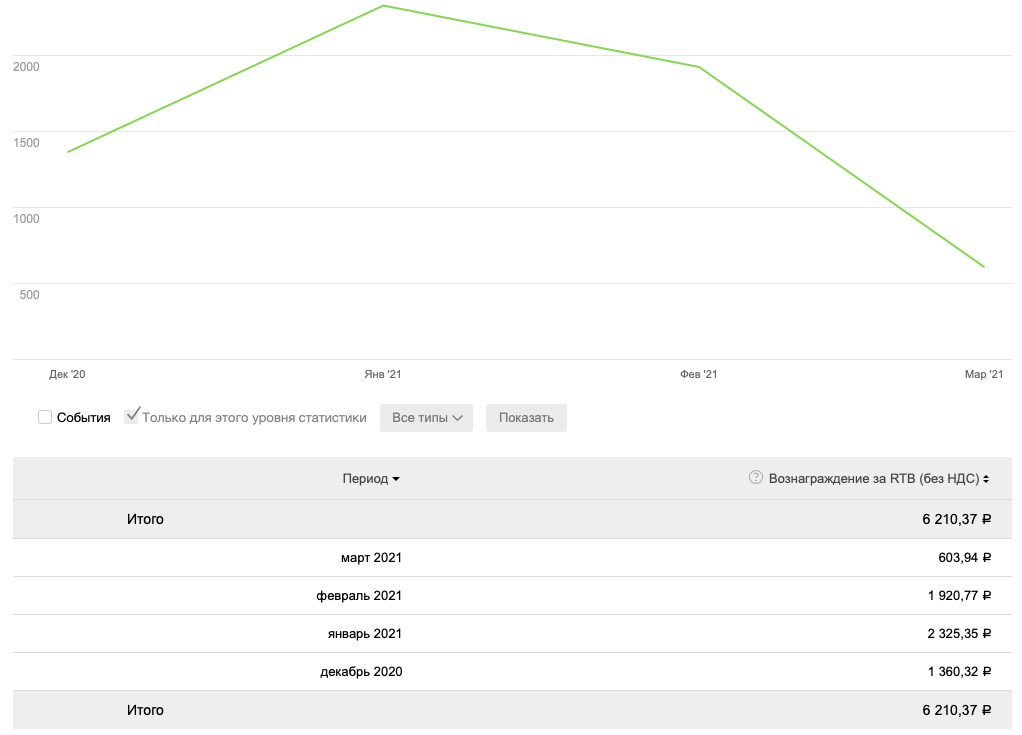Click the Фев '21 chart axis label
The image size is (1022, 735).
(x=699, y=375)
